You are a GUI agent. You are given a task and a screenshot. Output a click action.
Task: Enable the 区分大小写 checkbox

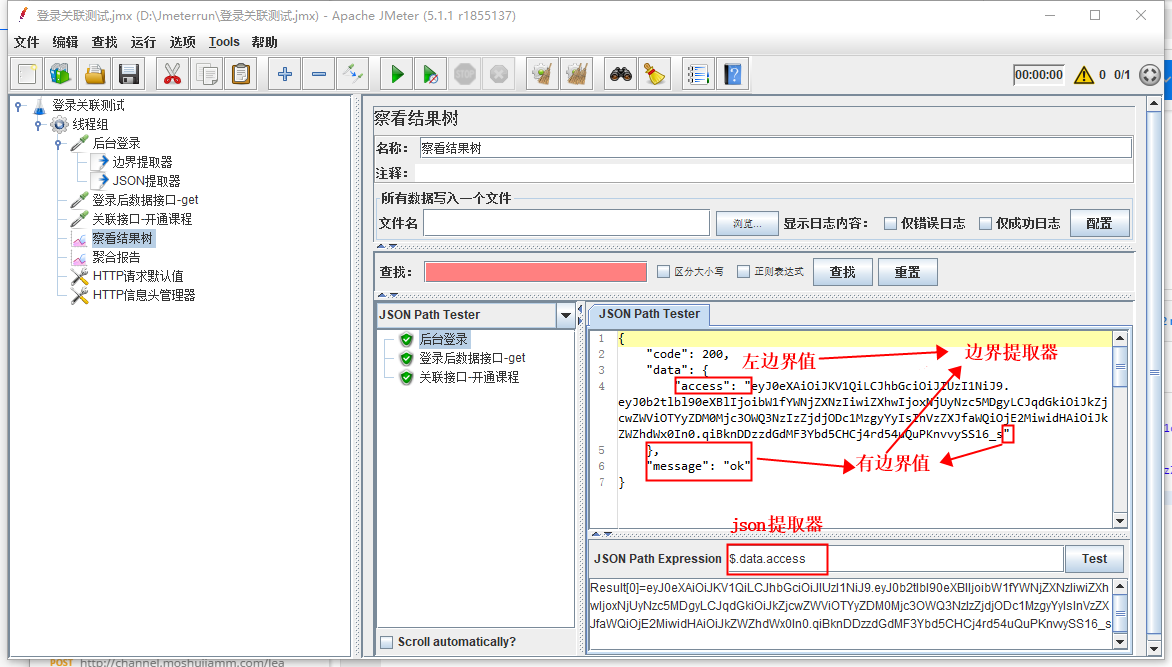[663, 272]
